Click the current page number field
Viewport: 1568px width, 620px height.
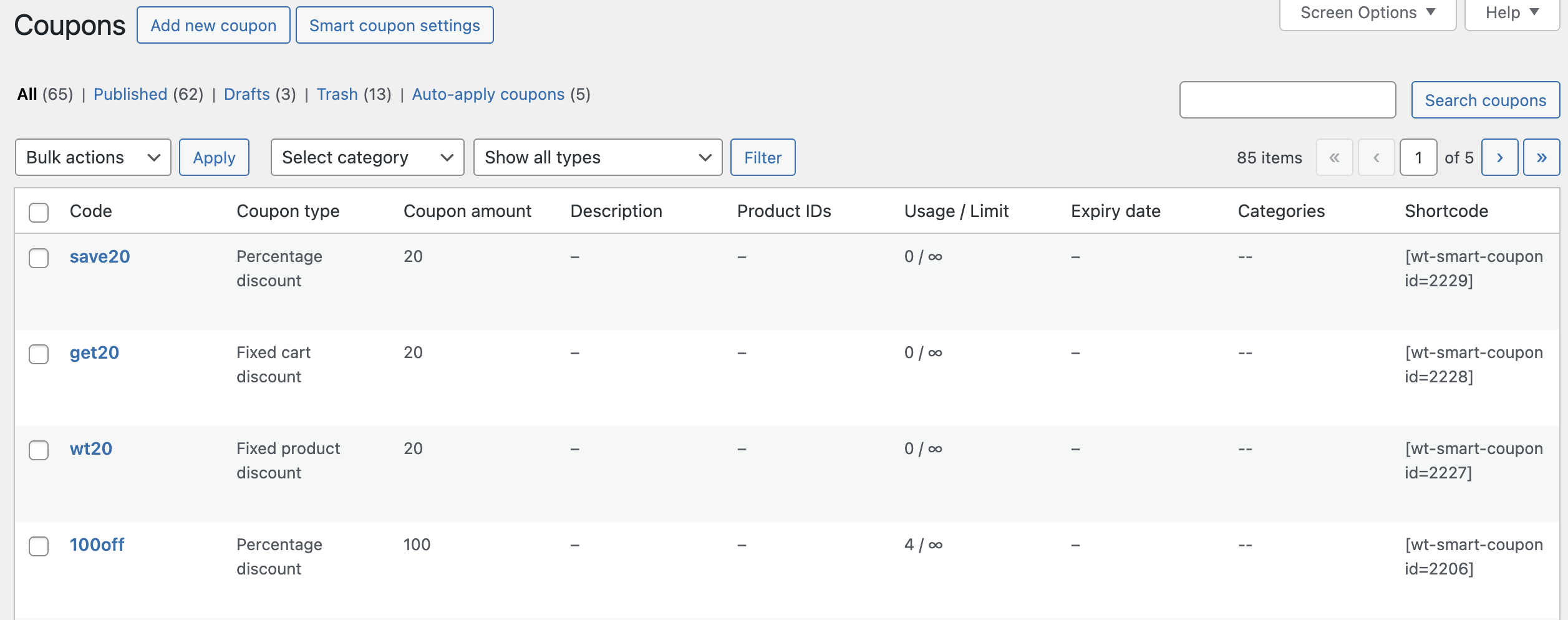coord(1418,157)
